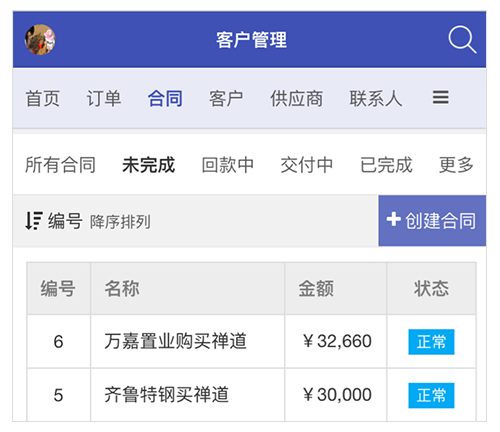The height and width of the screenshot is (432, 500).
Task: Click 正常 status badge for contract 6
Action: (x=431, y=342)
